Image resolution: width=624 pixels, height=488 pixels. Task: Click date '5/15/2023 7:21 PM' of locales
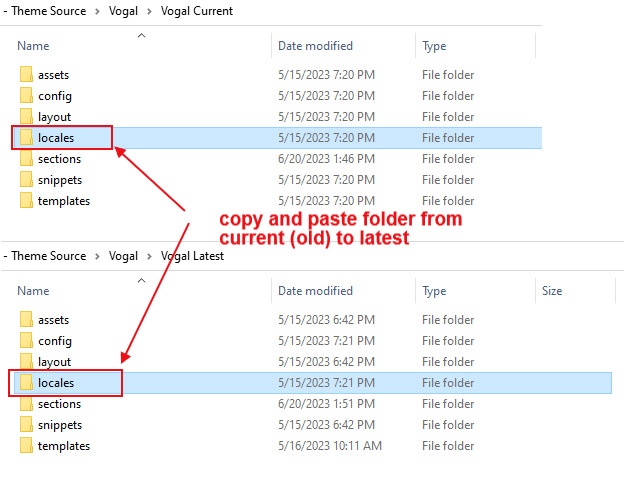click(326, 383)
